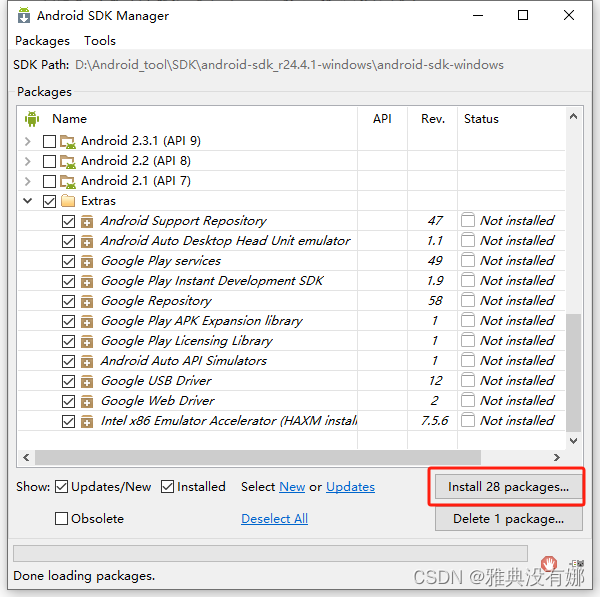
Task: Expand the Android 2.2 (API 8) node
Action: click(28, 161)
